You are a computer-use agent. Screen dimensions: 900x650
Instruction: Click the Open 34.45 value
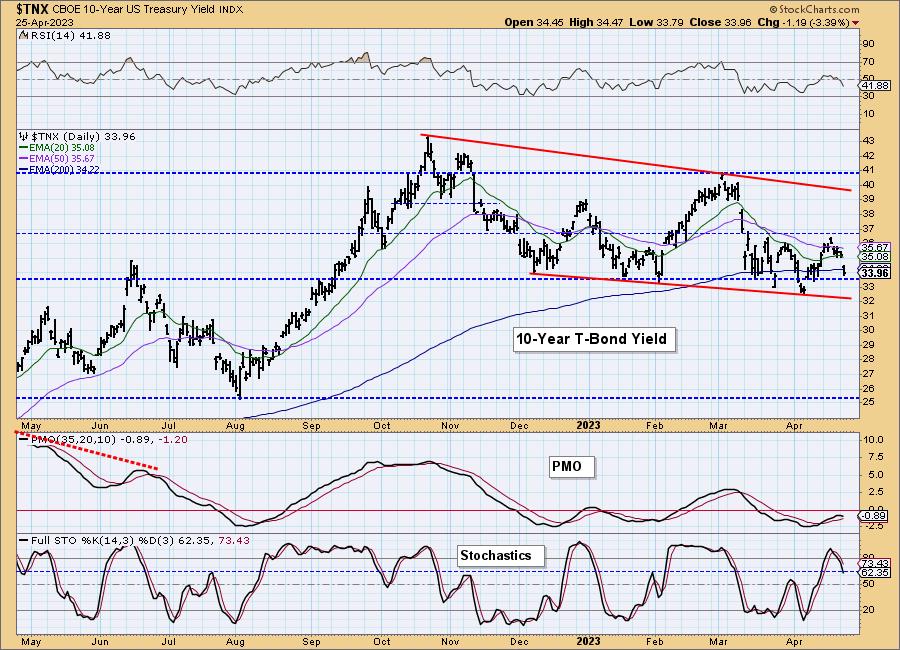(534, 22)
